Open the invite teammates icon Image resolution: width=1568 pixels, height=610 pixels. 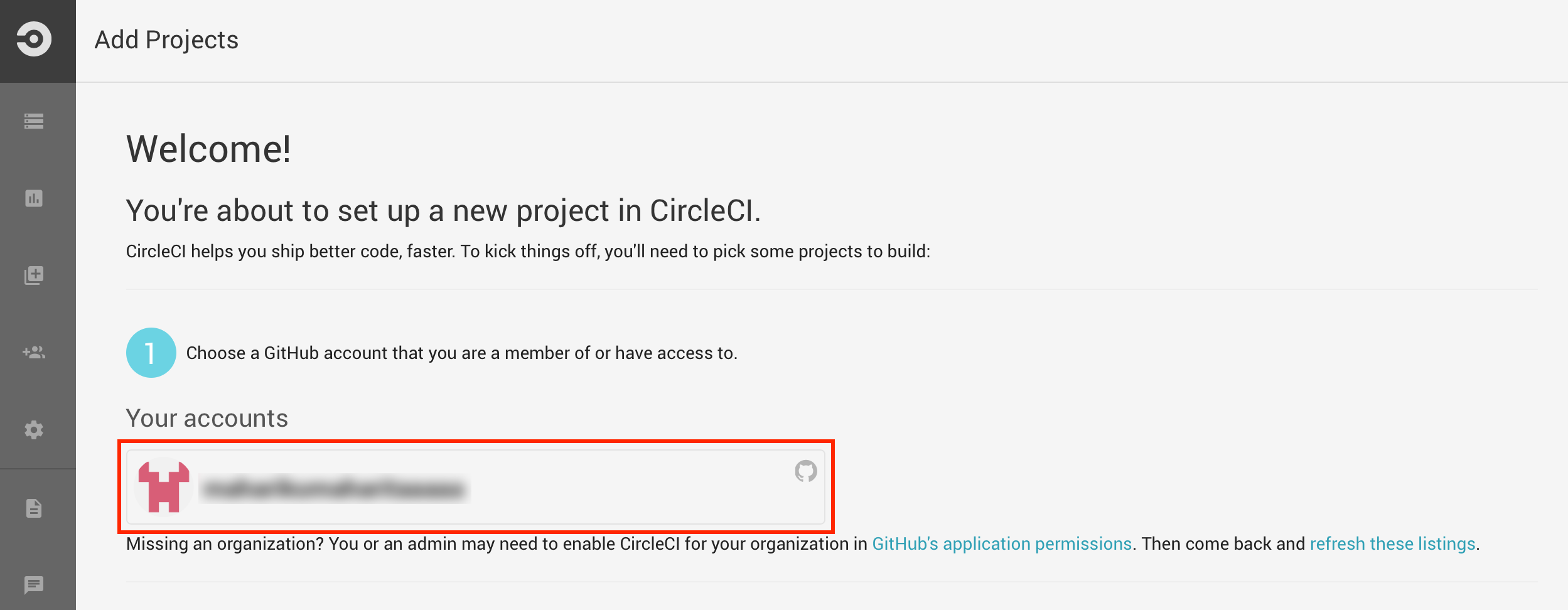33,352
